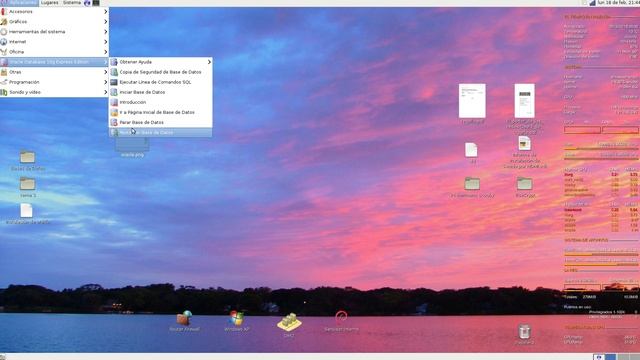The height and width of the screenshot is (360, 640).
Task: Expand arrow beside Obtener Ayuda
Action: [x=209, y=62]
